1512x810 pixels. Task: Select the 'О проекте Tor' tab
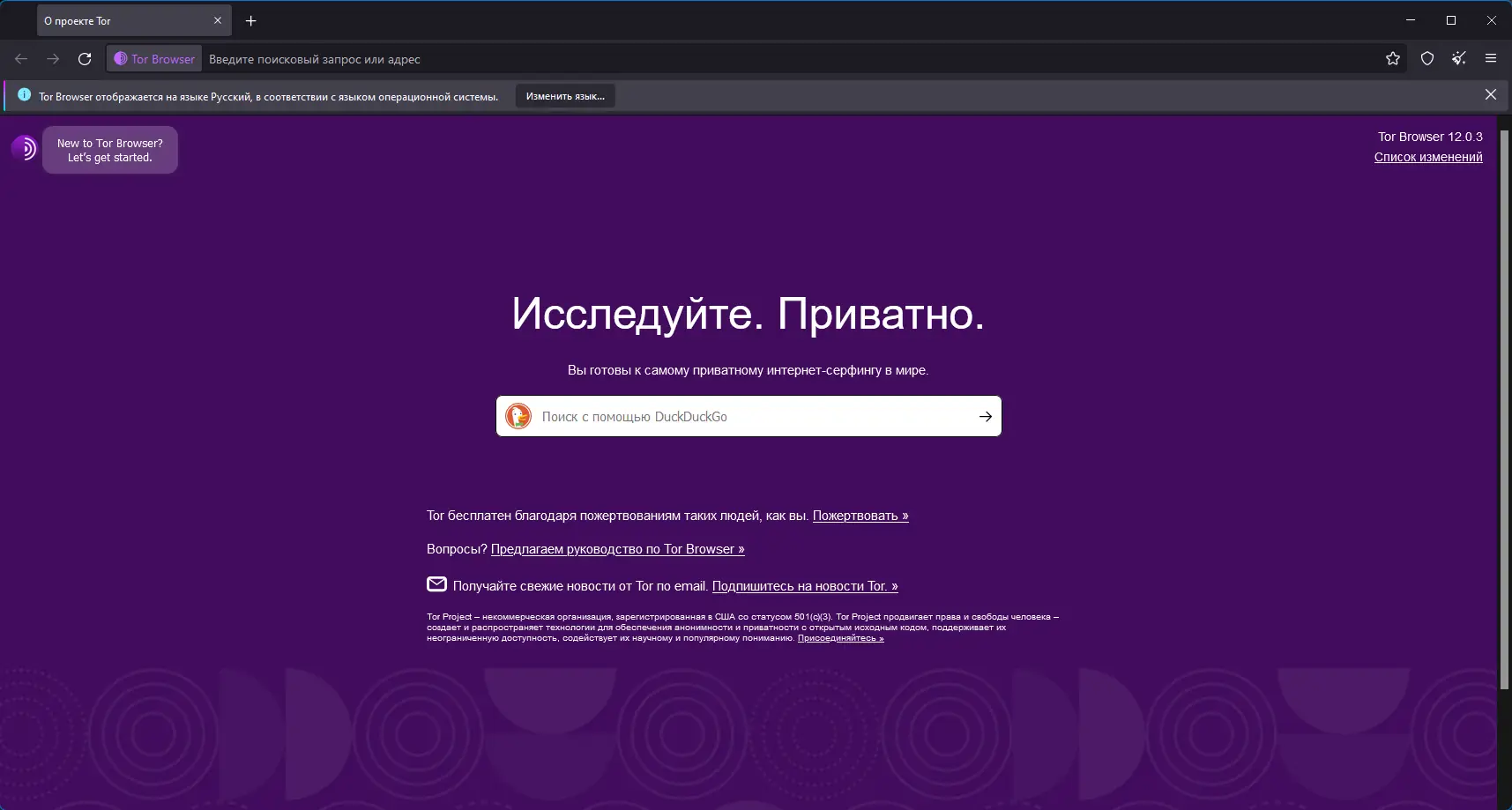[134, 21]
